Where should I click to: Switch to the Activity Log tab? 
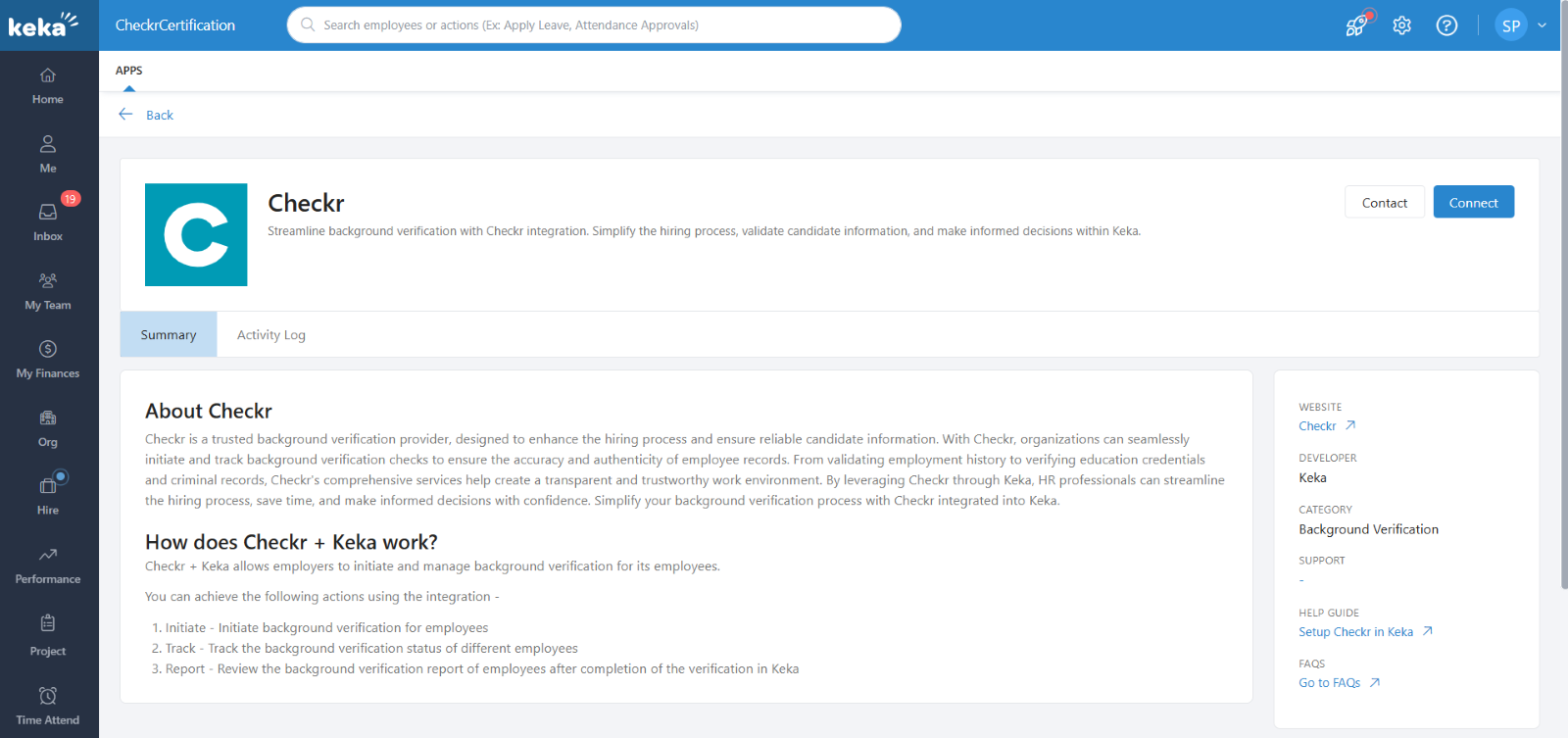point(271,334)
